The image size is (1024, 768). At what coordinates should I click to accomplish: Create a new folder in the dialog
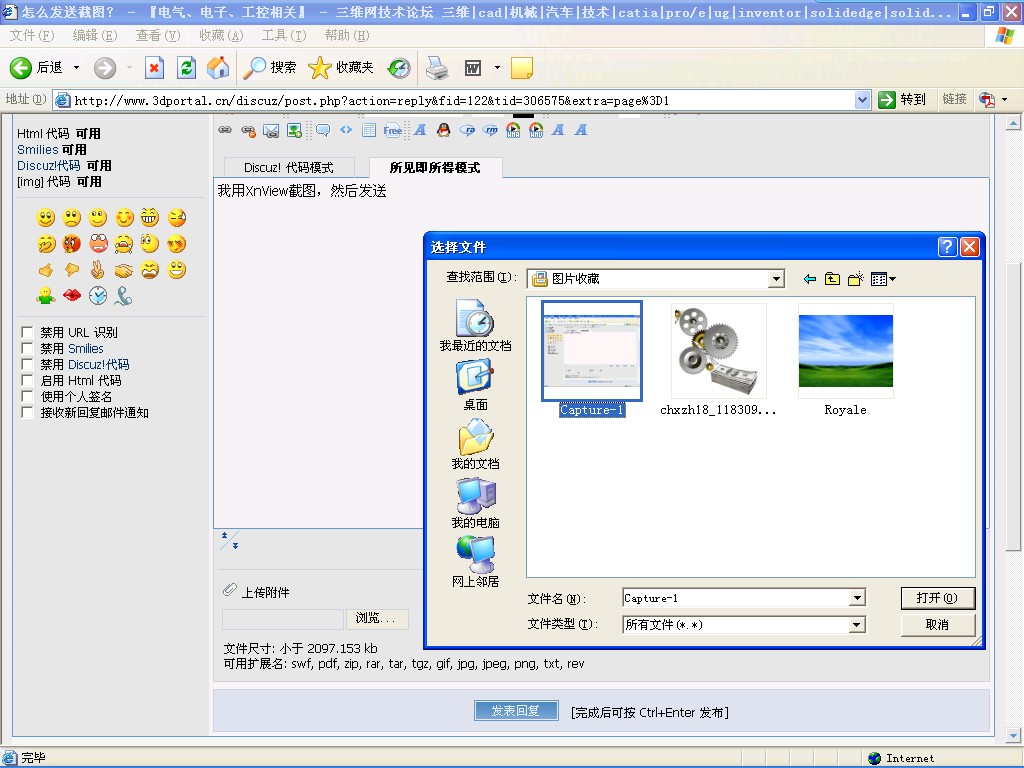tap(855, 279)
